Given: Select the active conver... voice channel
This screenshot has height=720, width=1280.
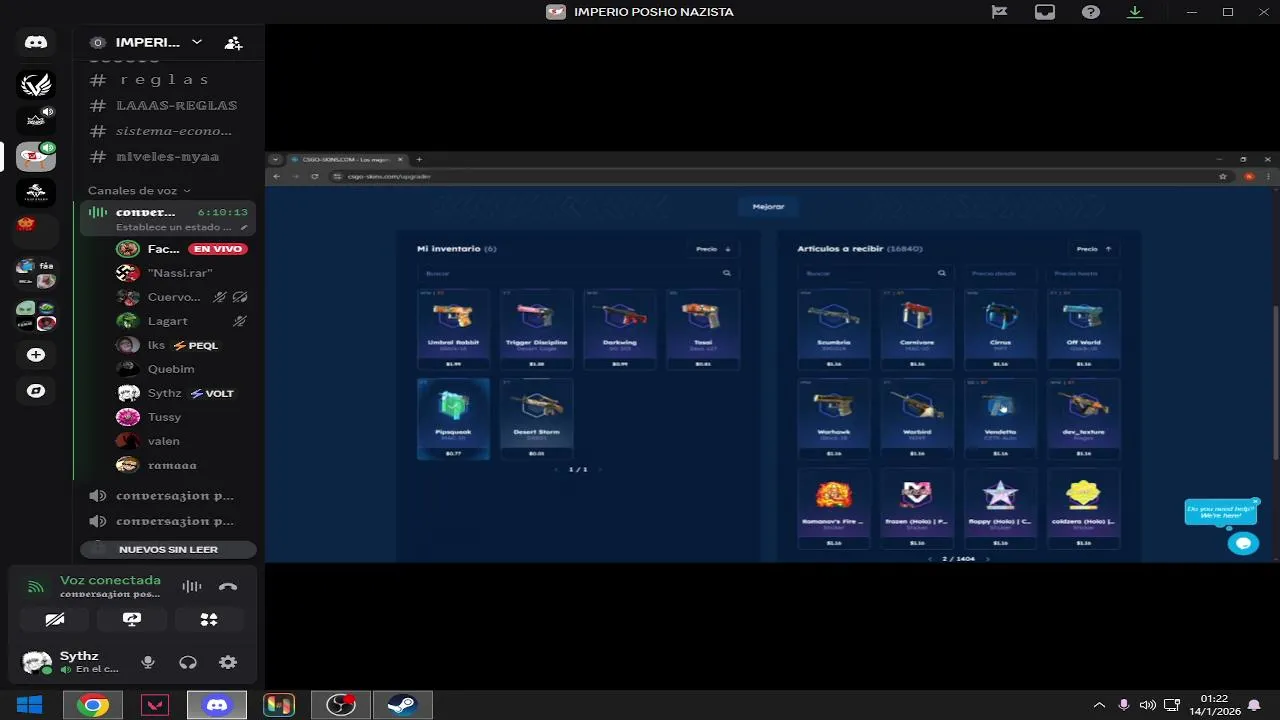Looking at the screenshot, I should 168,218.
